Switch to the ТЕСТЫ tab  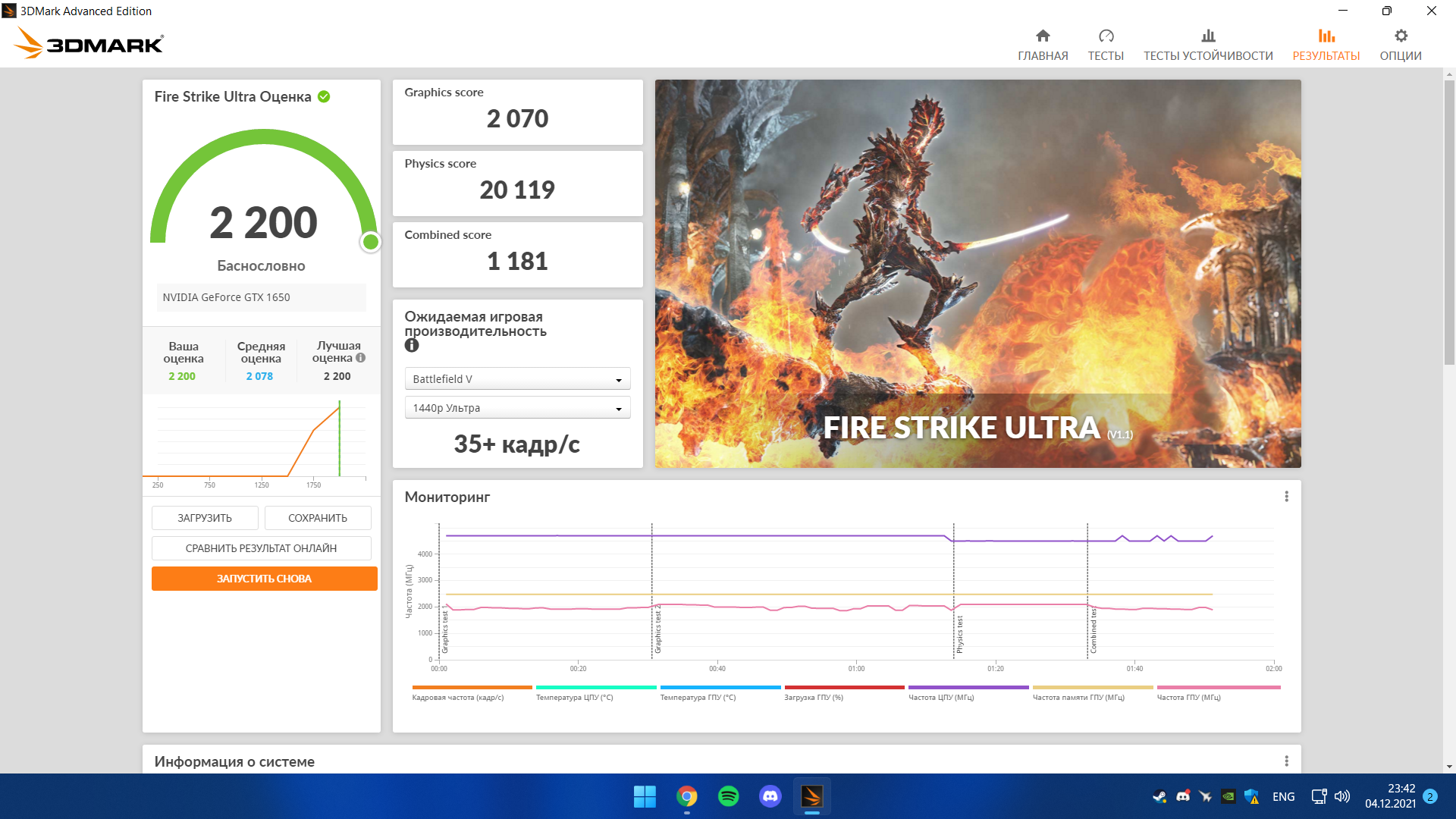coord(1106,45)
